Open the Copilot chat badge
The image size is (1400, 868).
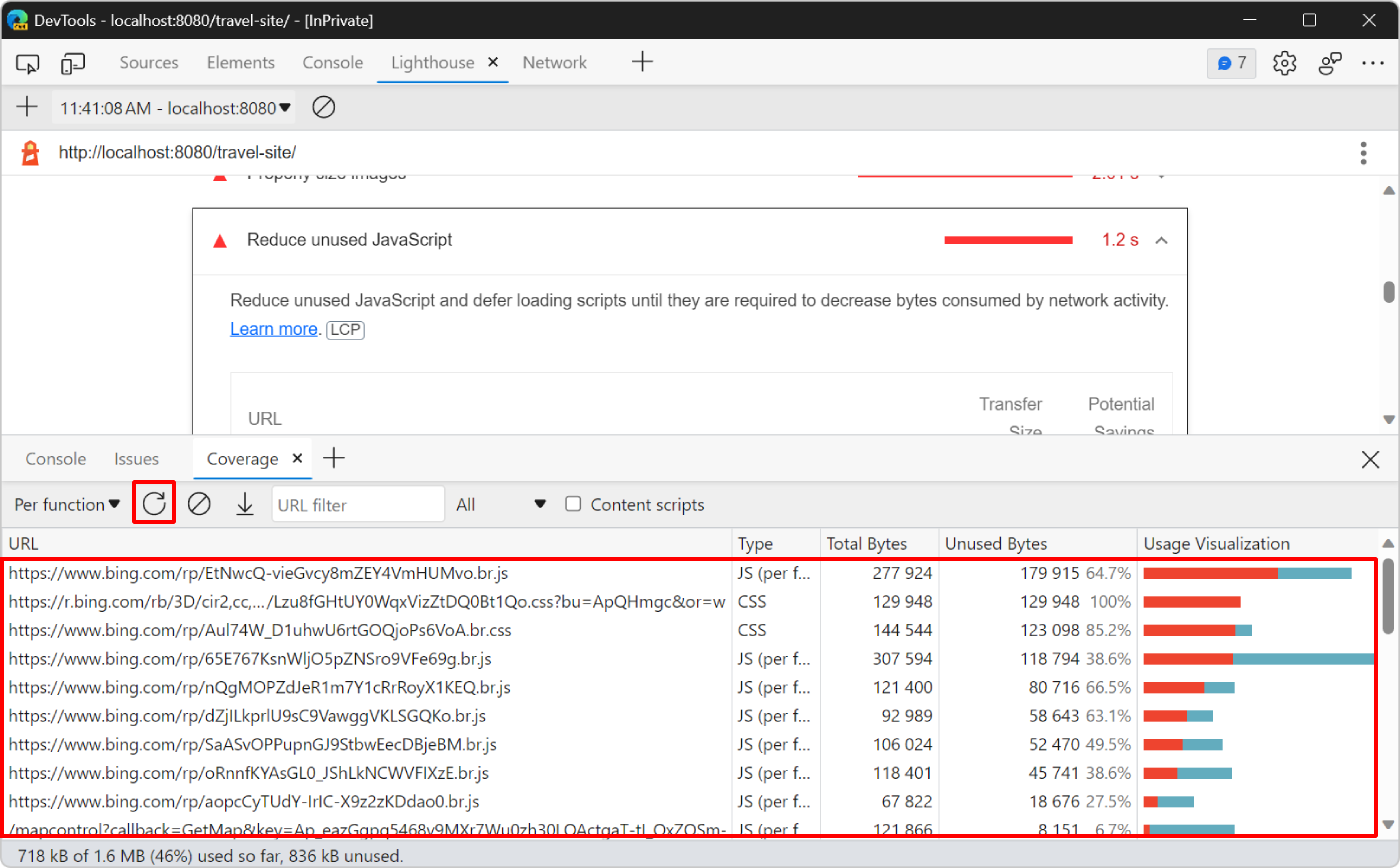1231,62
